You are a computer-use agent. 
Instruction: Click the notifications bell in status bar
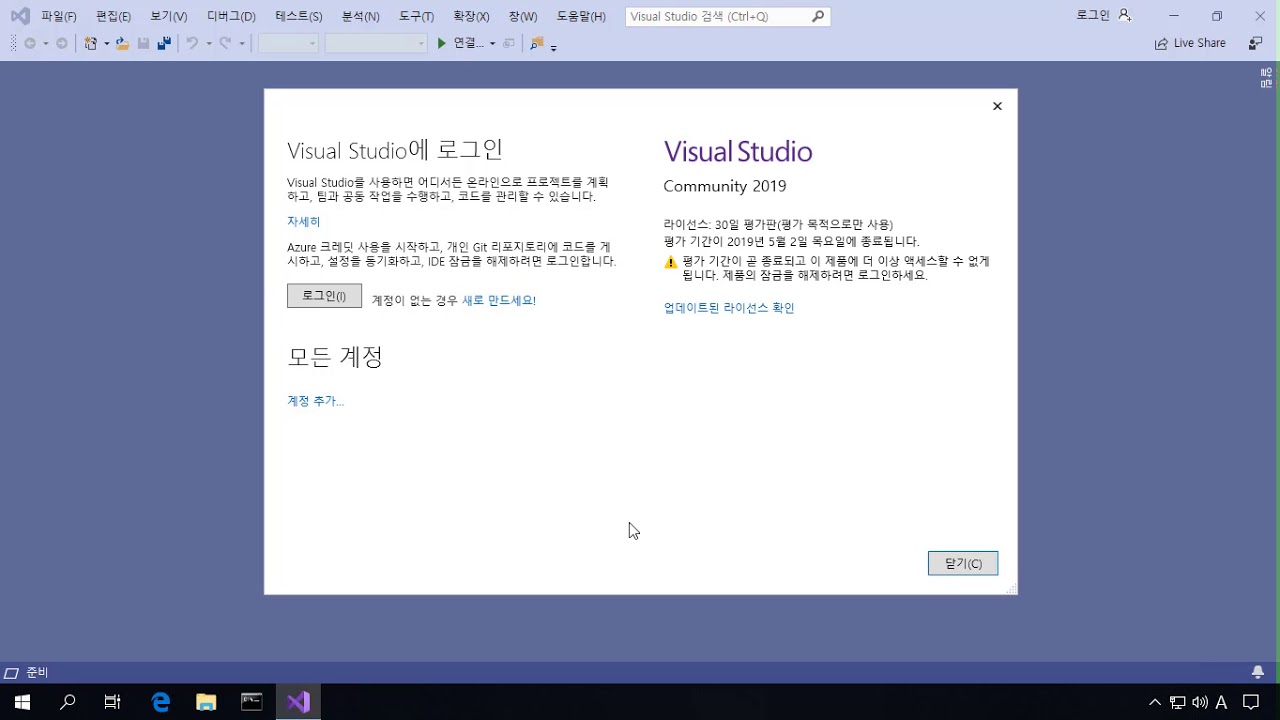pyautogui.click(x=1258, y=672)
